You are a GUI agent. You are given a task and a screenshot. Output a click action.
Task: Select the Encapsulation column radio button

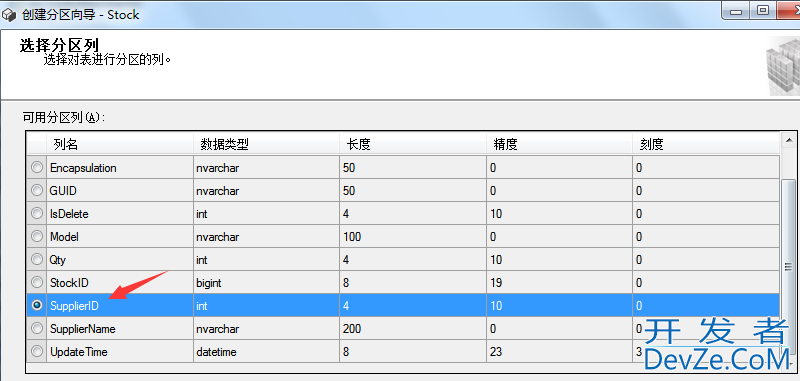click(x=37, y=167)
